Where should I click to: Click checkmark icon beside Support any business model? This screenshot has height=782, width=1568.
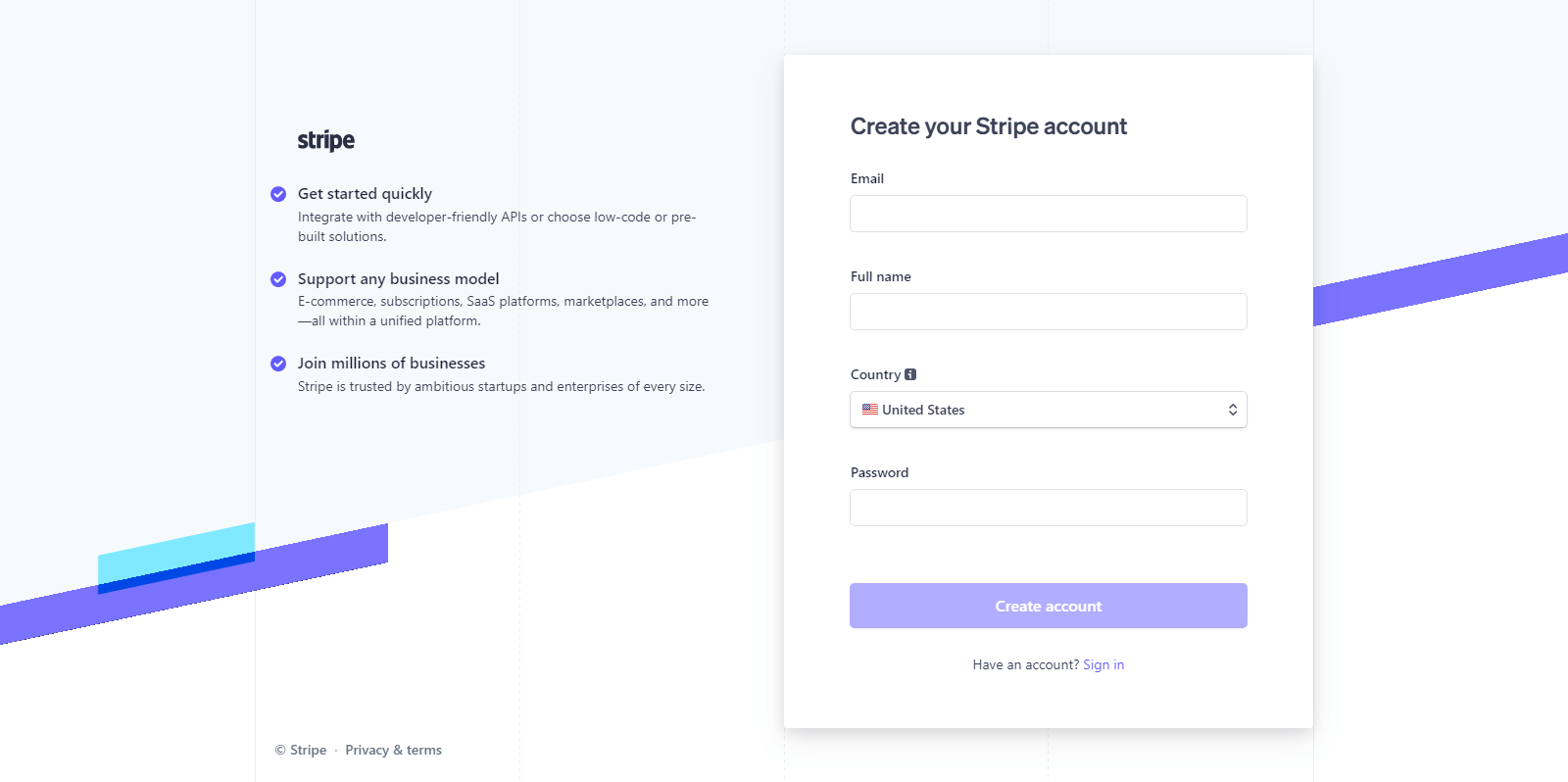click(278, 279)
